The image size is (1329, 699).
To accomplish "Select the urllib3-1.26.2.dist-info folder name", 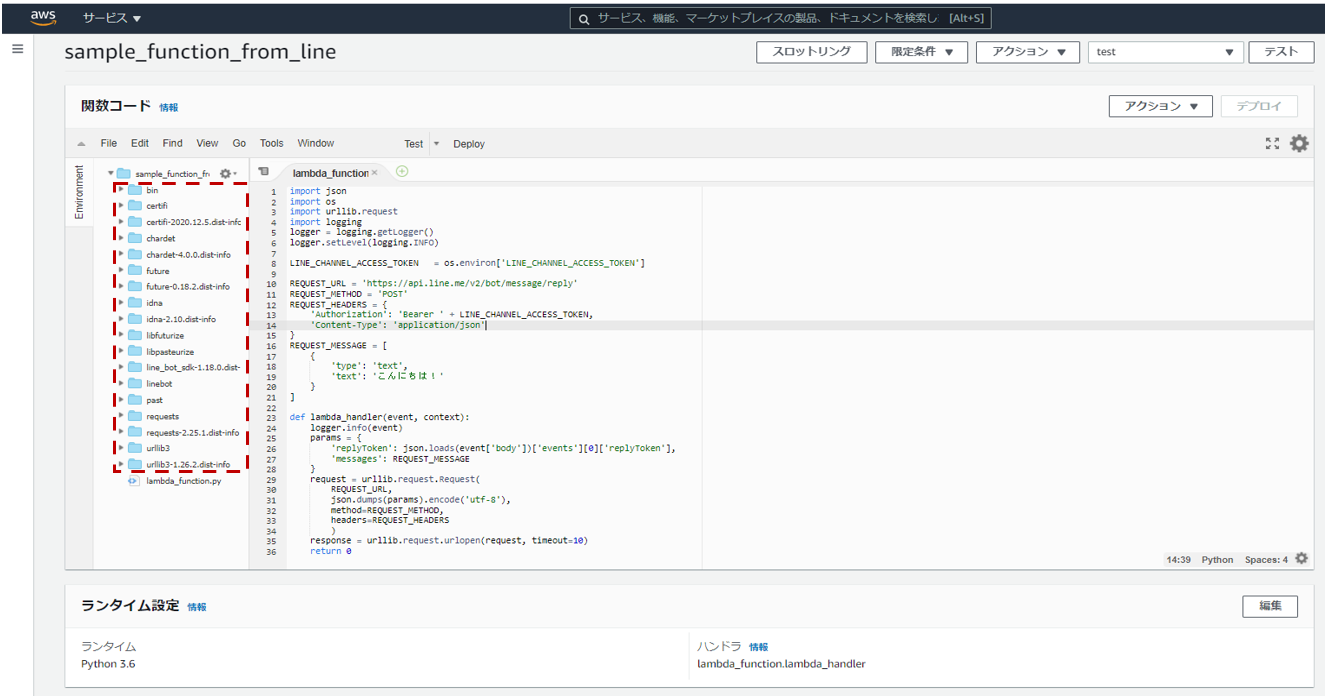I will coord(188,464).
